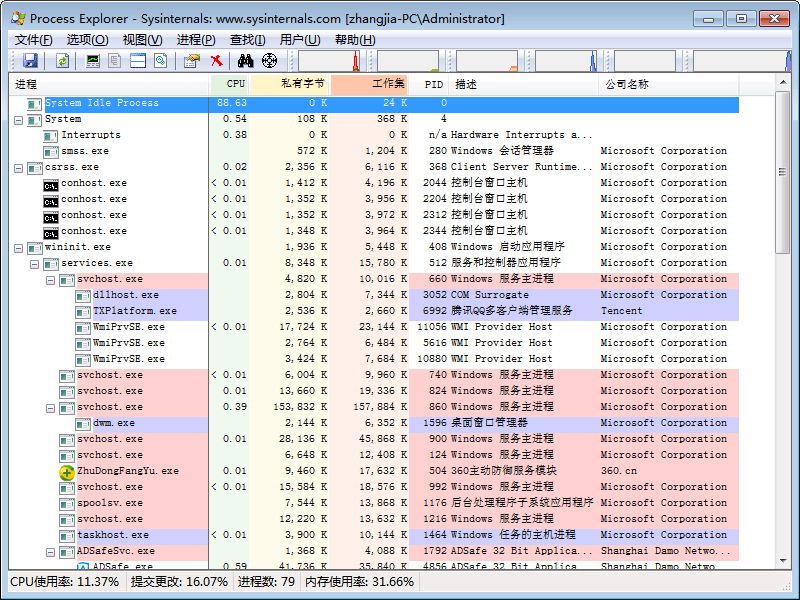Open the System Information graph icon

tap(93, 61)
